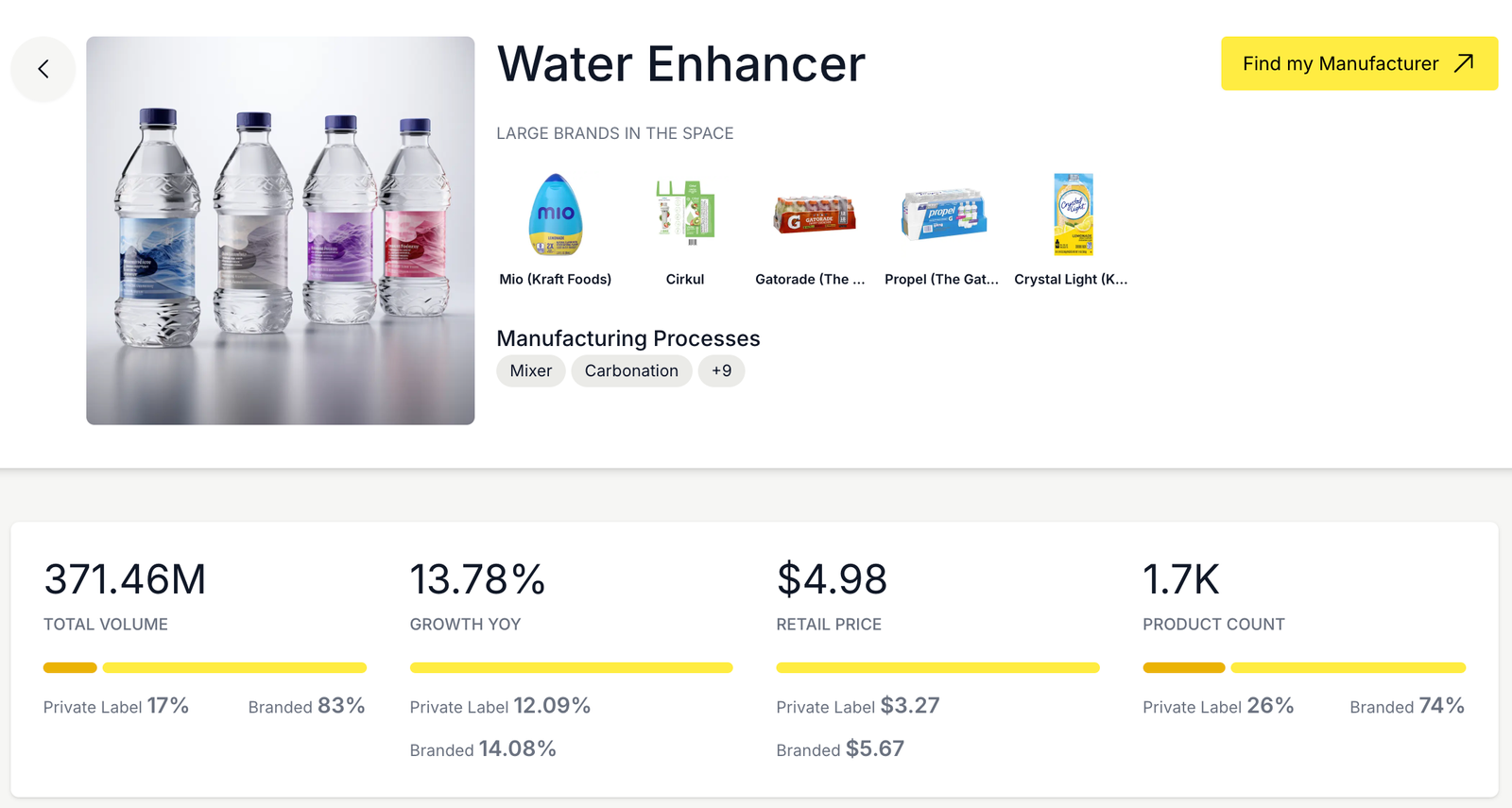
Task: Click the back arrow button
Action: click(43, 69)
